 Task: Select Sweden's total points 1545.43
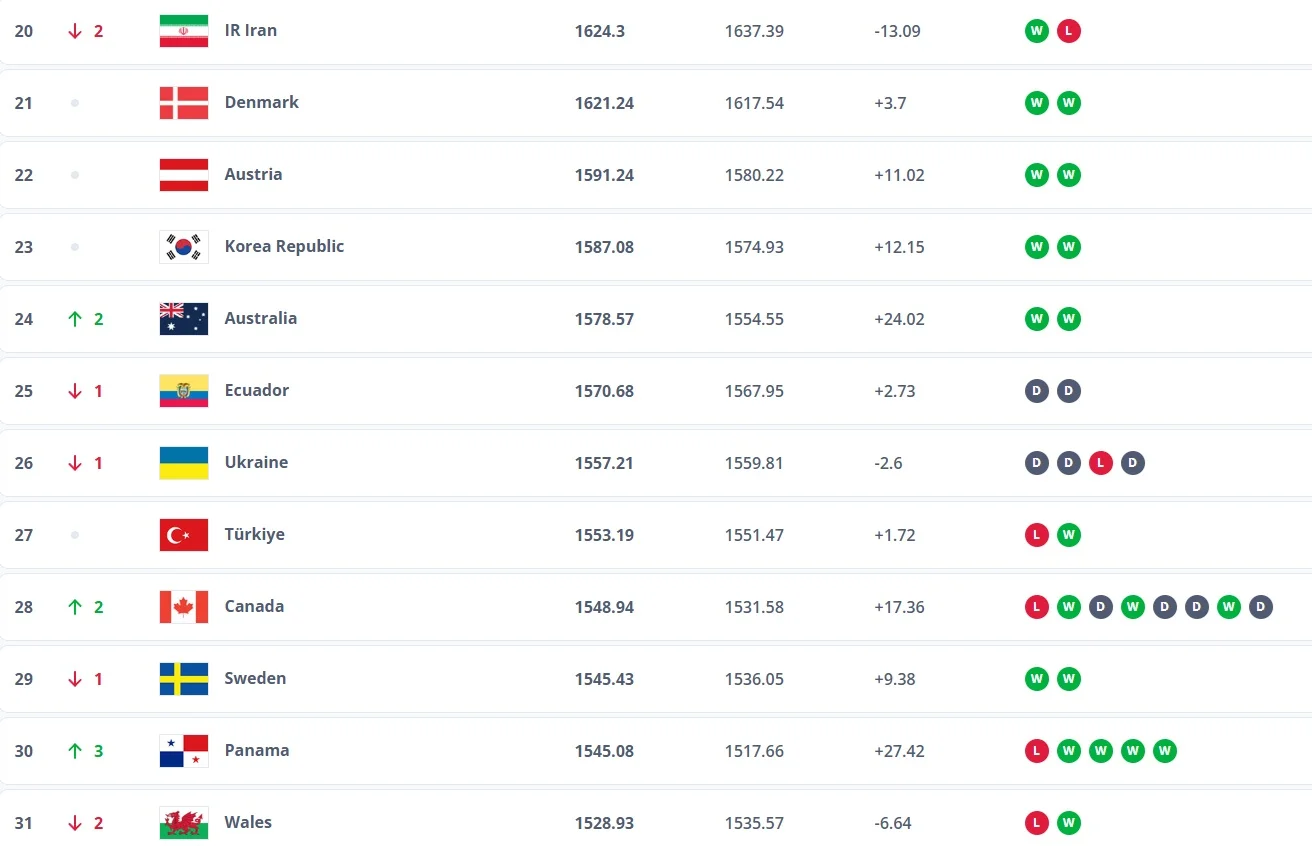click(x=604, y=679)
